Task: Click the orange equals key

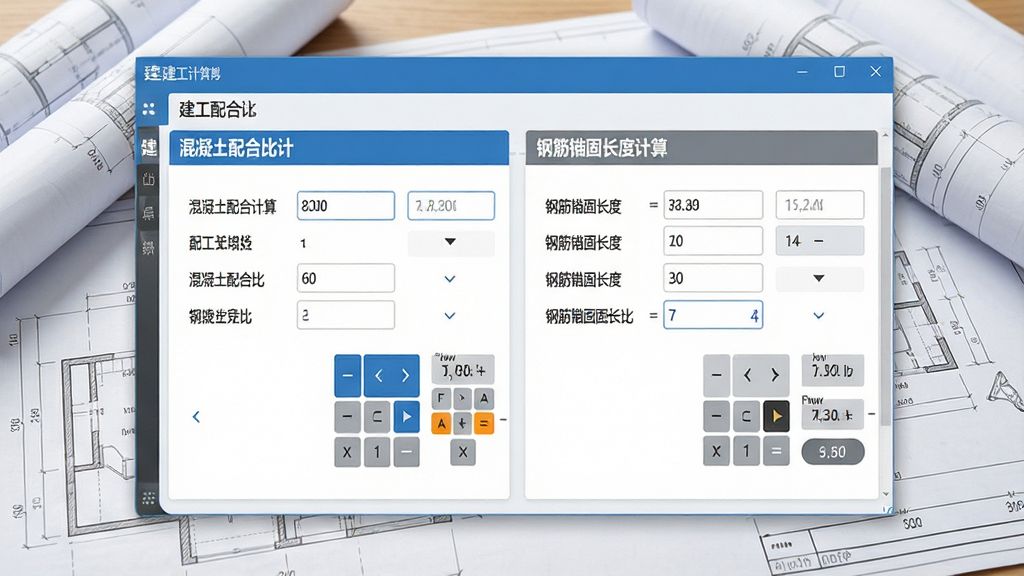Action: click(x=483, y=424)
